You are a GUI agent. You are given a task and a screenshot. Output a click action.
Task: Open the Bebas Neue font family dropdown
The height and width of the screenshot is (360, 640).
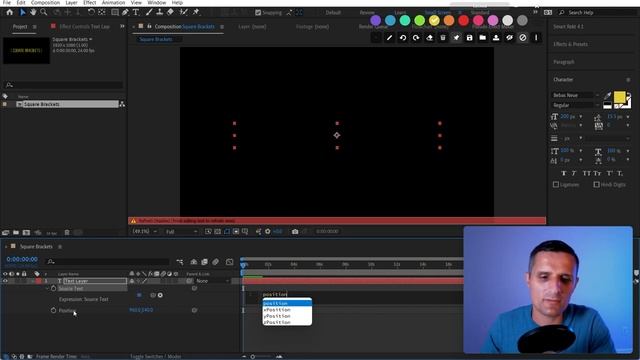coord(576,95)
